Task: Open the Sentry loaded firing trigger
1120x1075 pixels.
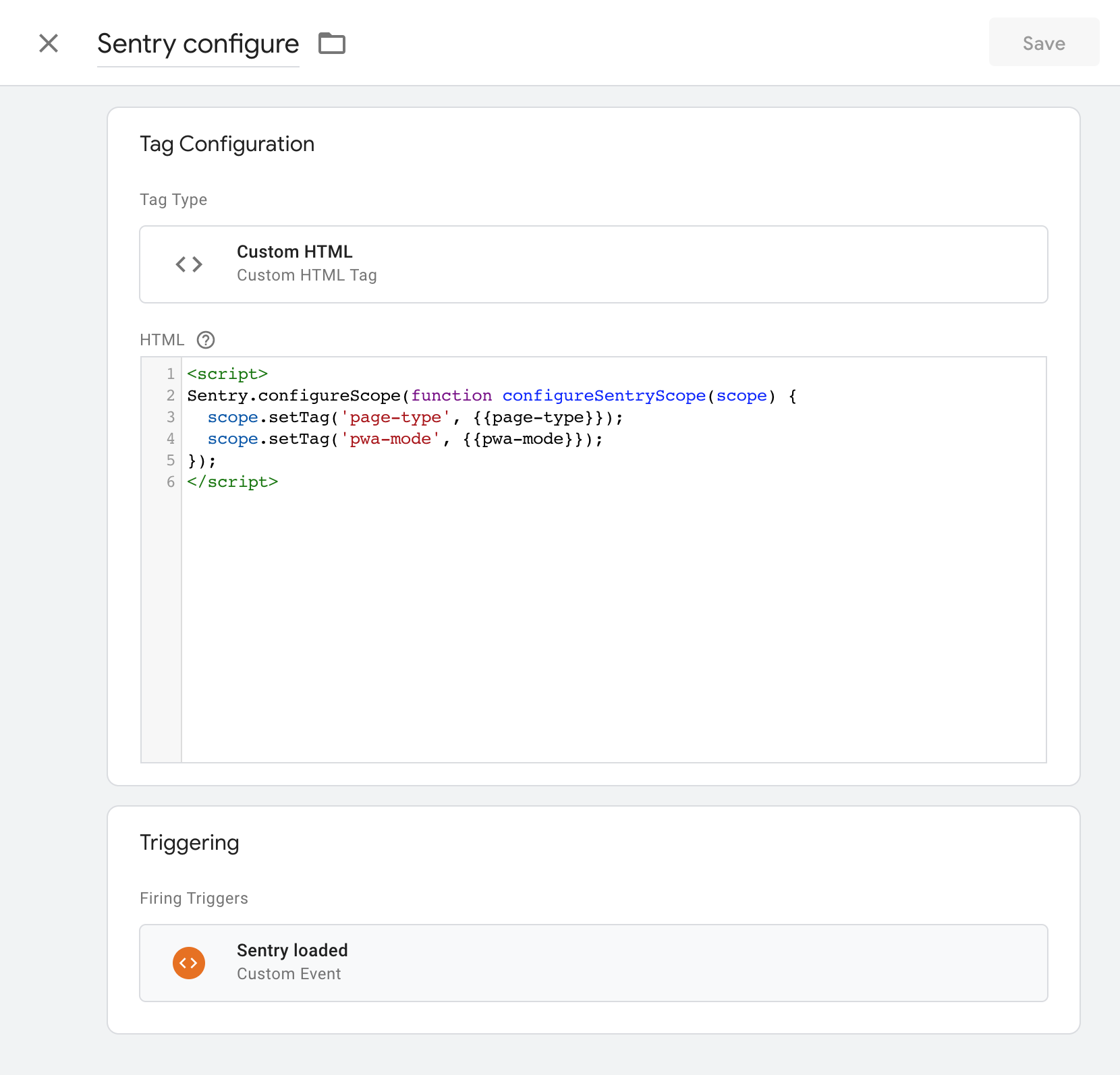Action: click(594, 963)
